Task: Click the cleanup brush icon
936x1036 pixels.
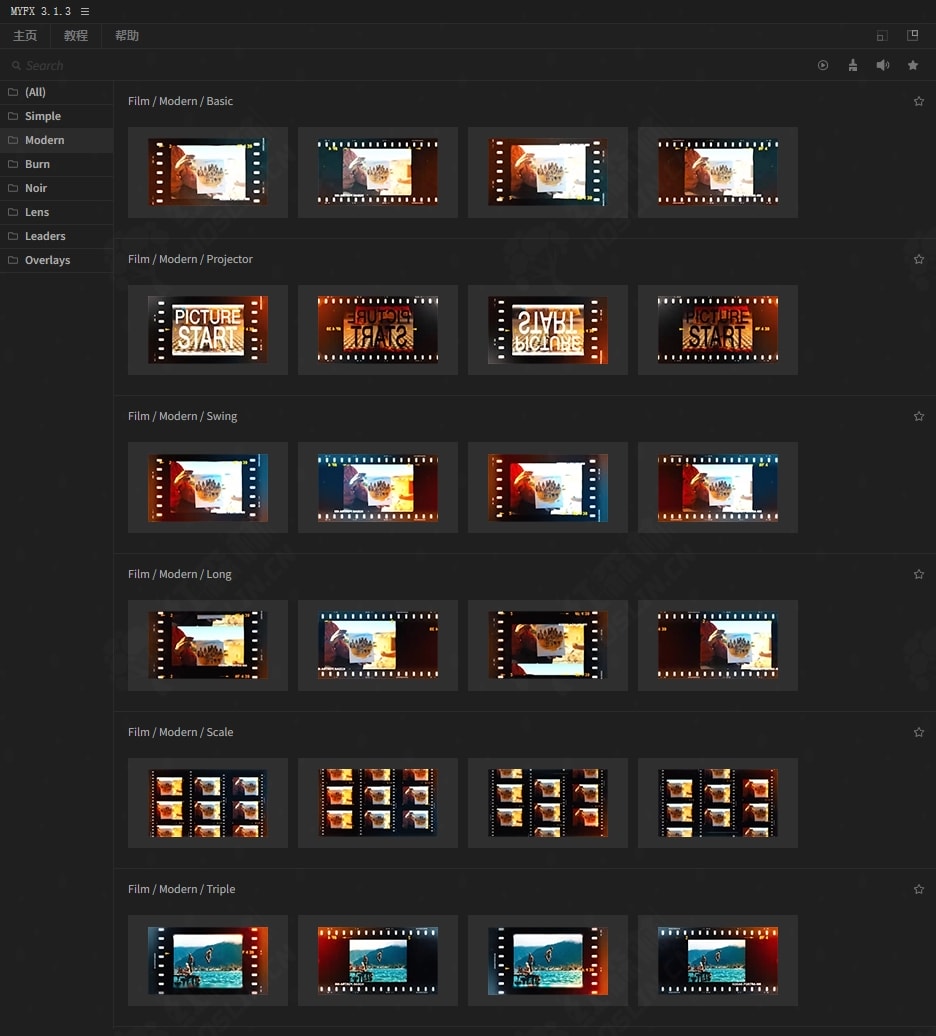Action: (853, 65)
